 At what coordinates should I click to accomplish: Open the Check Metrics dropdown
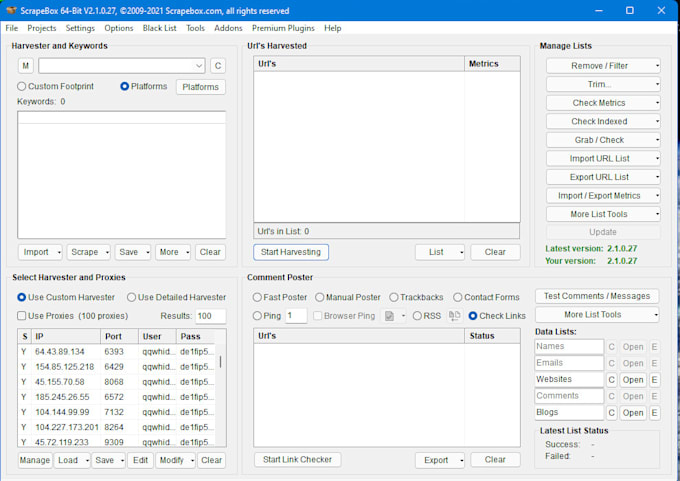pyautogui.click(x=657, y=103)
